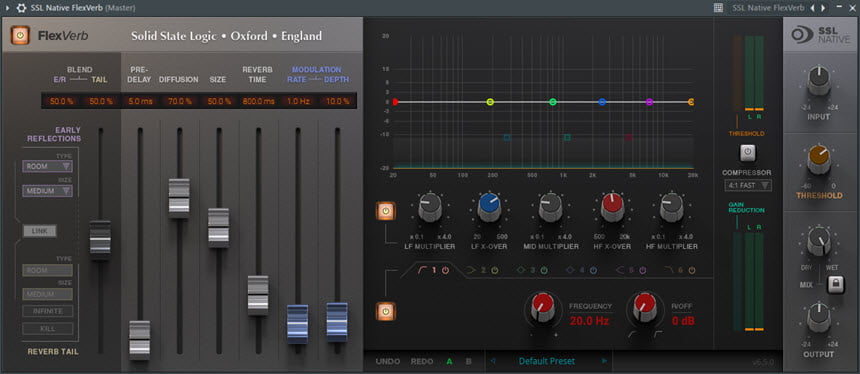
Task: Click the Pre-Delay fader handle
Action: 139,340
